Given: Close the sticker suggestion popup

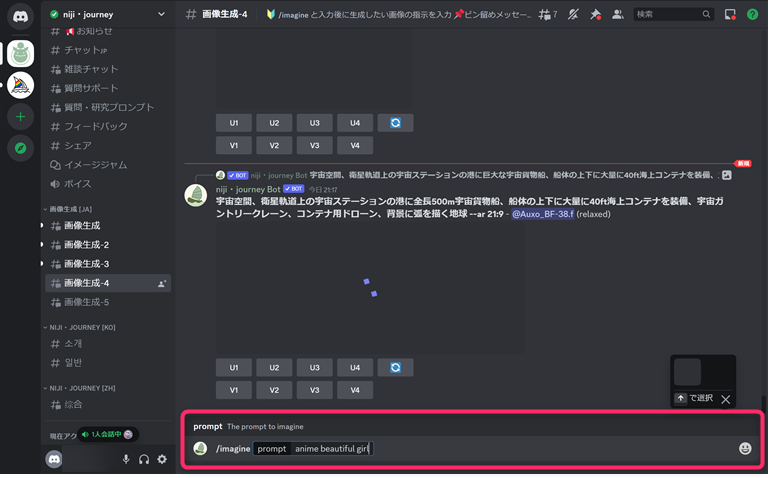Looking at the screenshot, I should (x=725, y=399).
